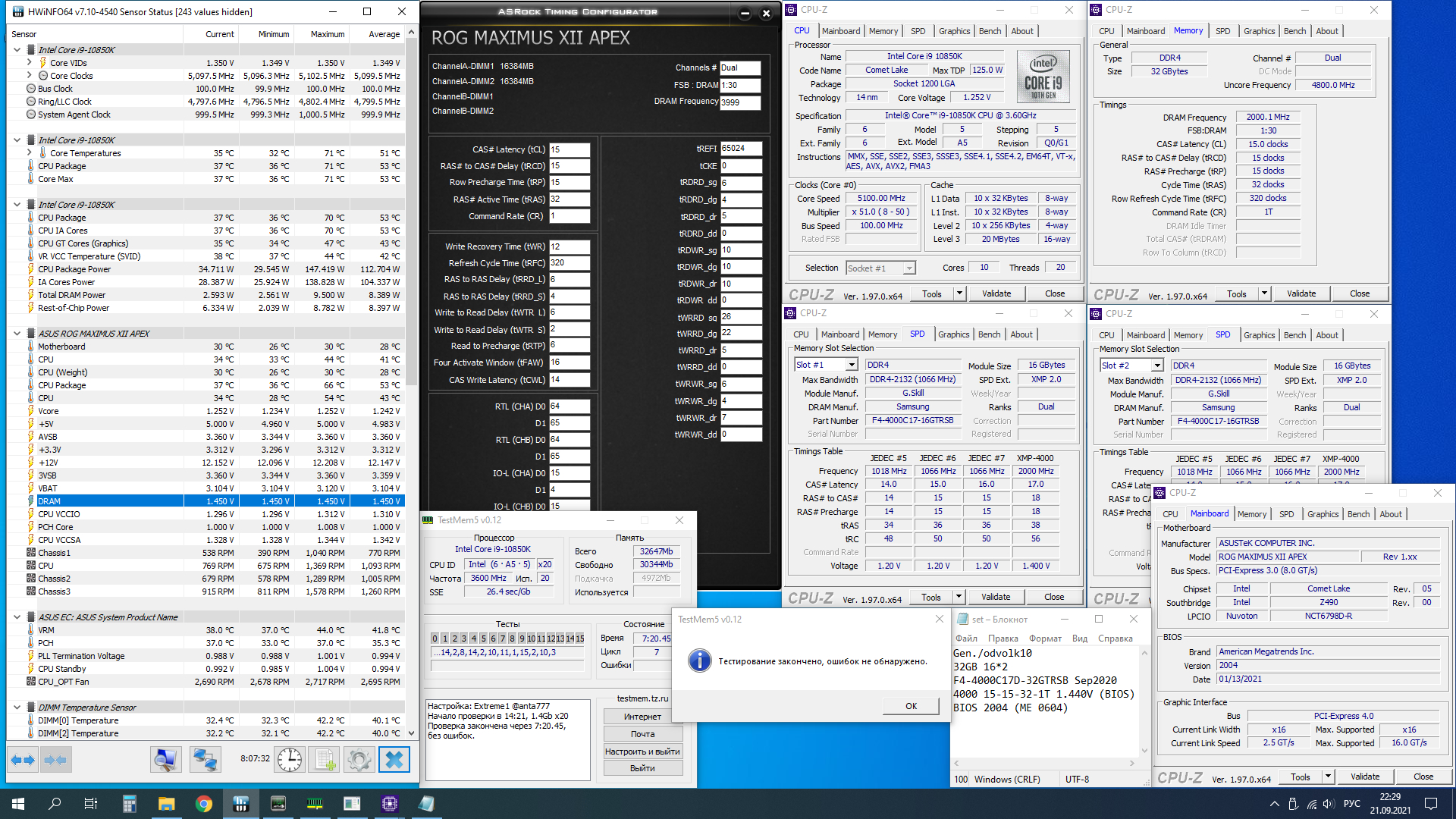Open HWiNFO sensor settings gear icon

point(359,760)
